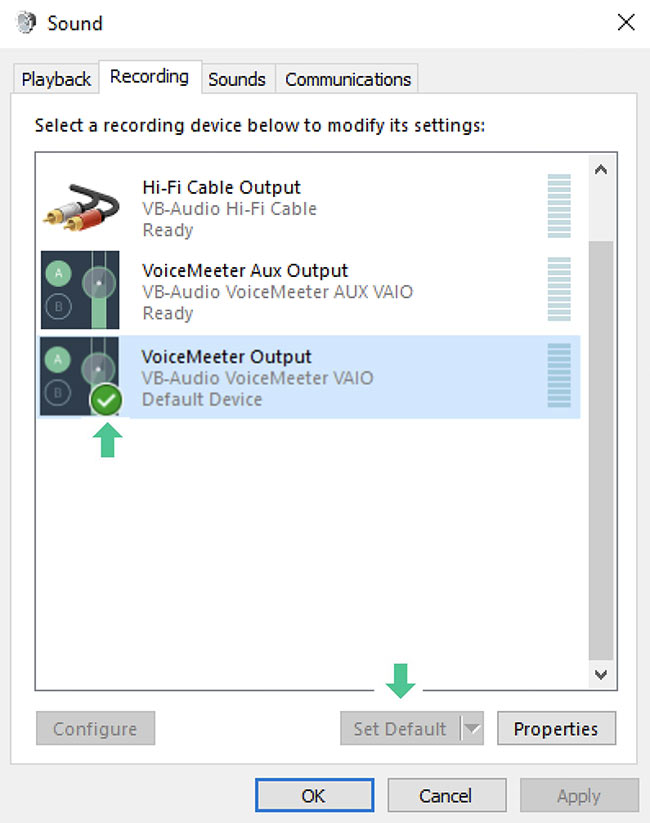This screenshot has width=650, height=823.
Task: Click the scrollbar up arrow
Action: [x=601, y=169]
